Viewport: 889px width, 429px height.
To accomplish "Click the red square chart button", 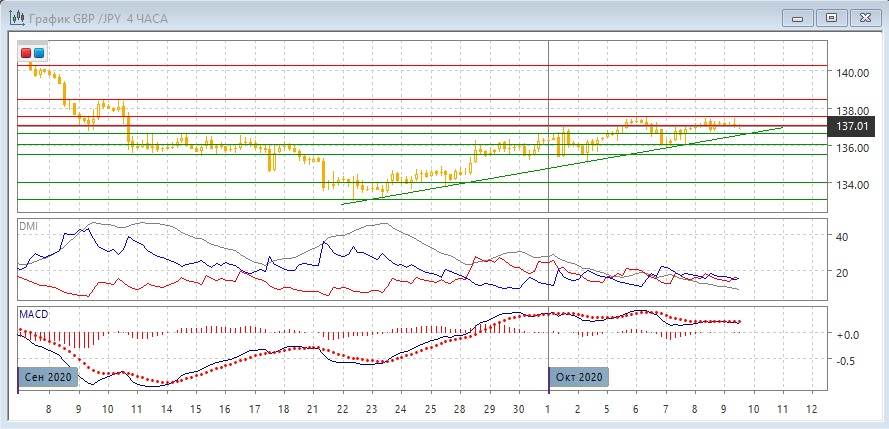I will point(27,52).
